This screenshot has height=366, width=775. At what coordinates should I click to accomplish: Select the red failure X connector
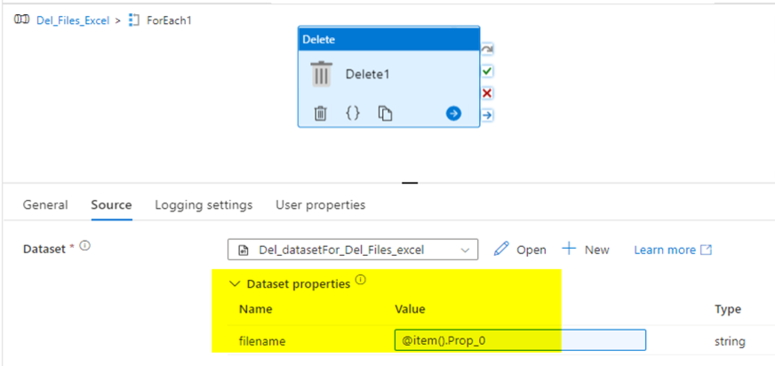tap(487, 93)
